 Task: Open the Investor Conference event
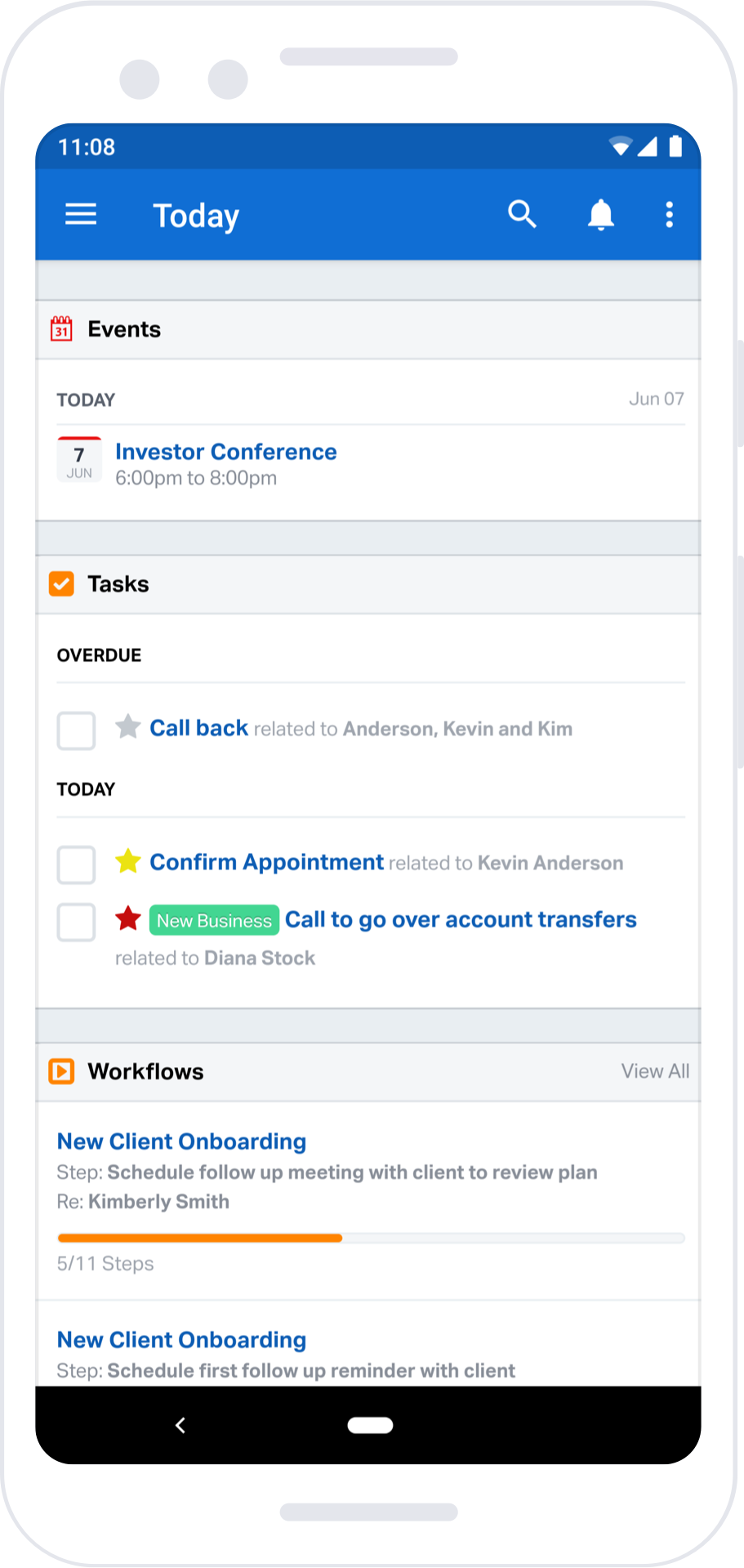pos(225,452)
